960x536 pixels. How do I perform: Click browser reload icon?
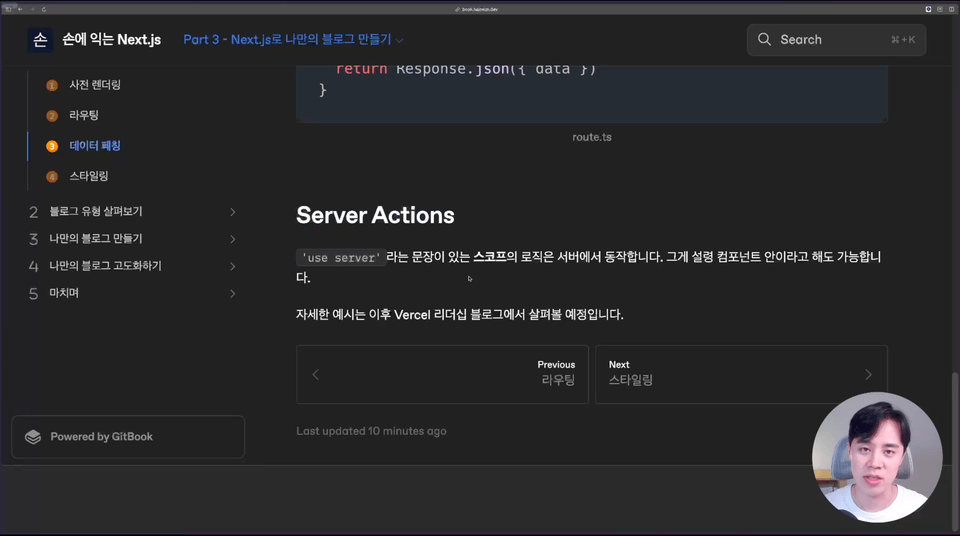(x=43, y=9)
